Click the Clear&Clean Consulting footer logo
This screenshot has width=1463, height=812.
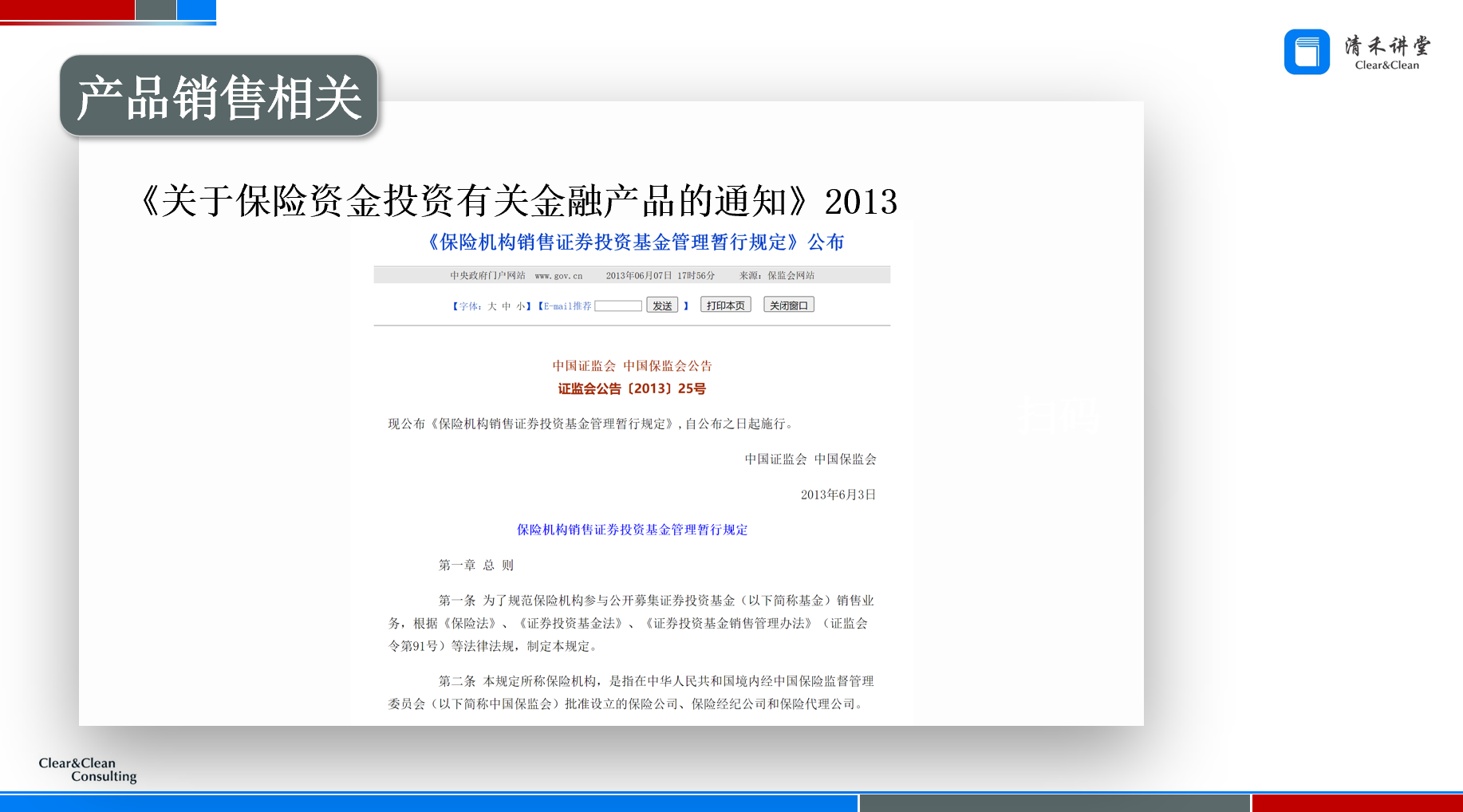coord(88,770)
